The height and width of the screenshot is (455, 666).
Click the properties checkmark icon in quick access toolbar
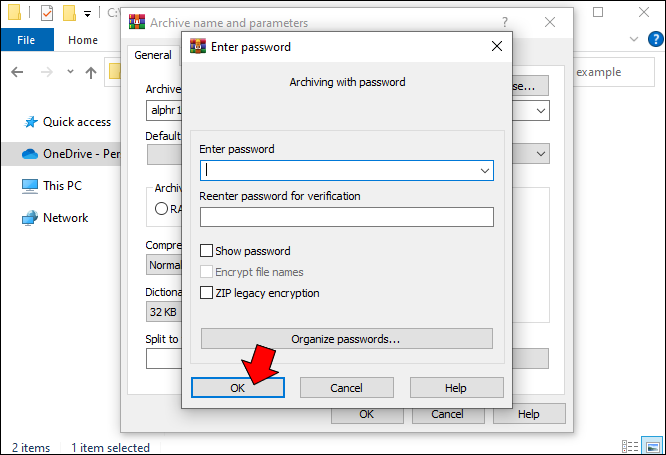[x=47, y=14]
